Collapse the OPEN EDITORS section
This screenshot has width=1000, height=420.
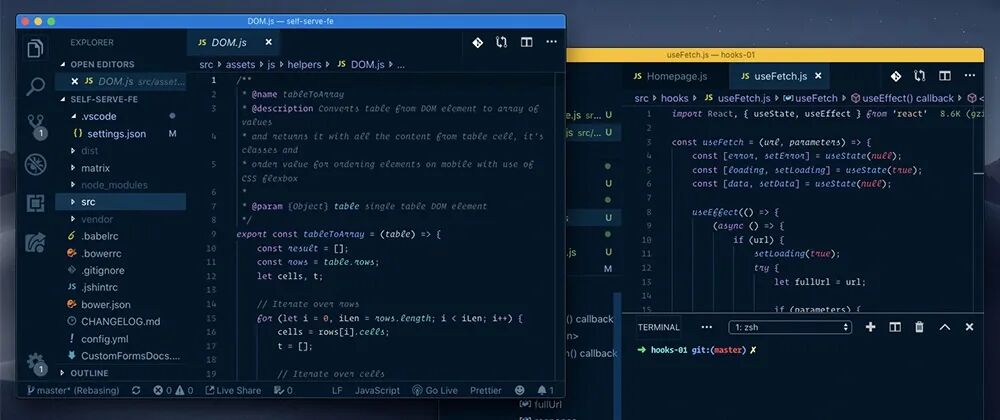(x=97, y=64)
